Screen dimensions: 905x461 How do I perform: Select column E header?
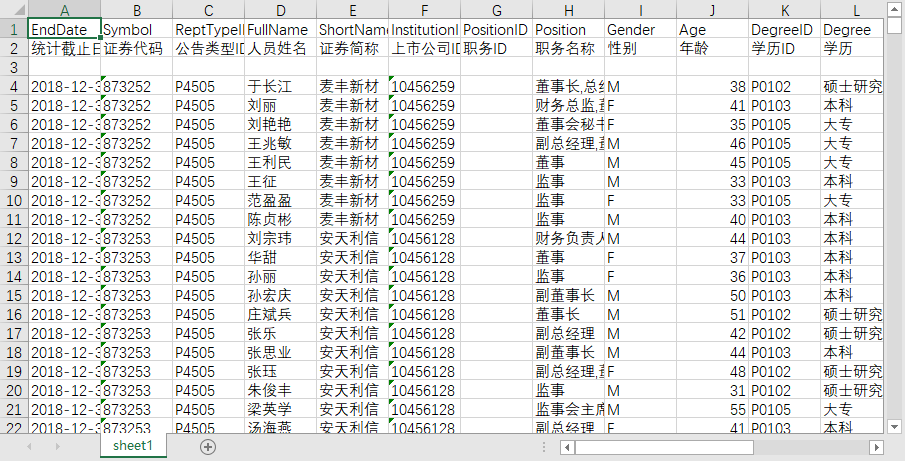click(353, 10)
